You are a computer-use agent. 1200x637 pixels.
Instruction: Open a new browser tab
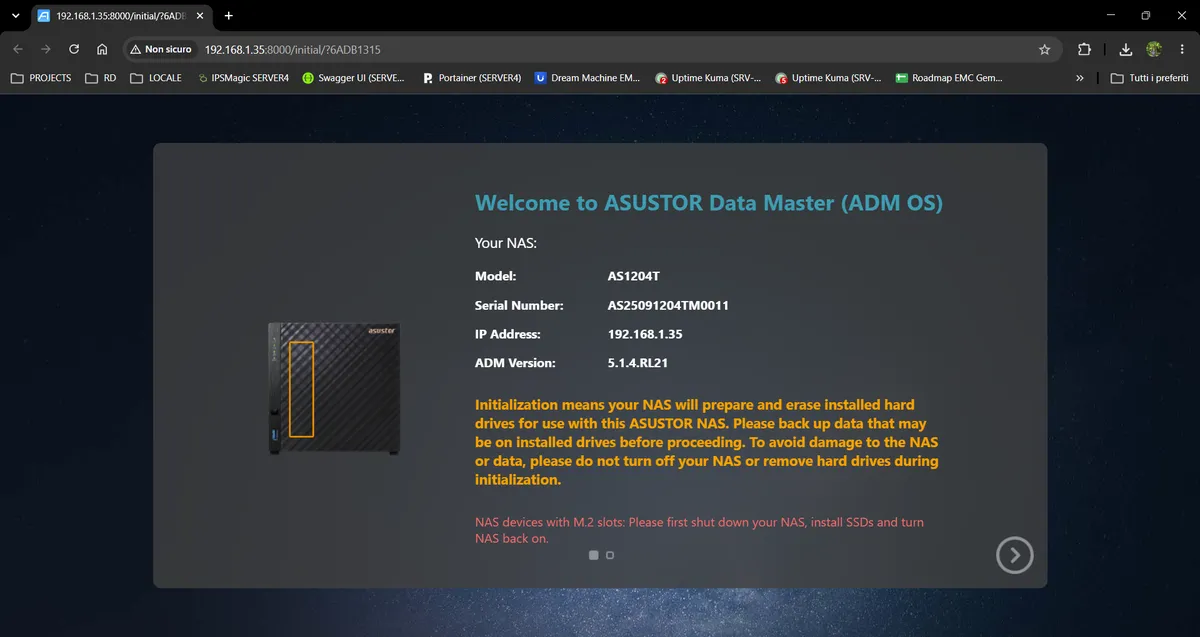coord(228,16)
